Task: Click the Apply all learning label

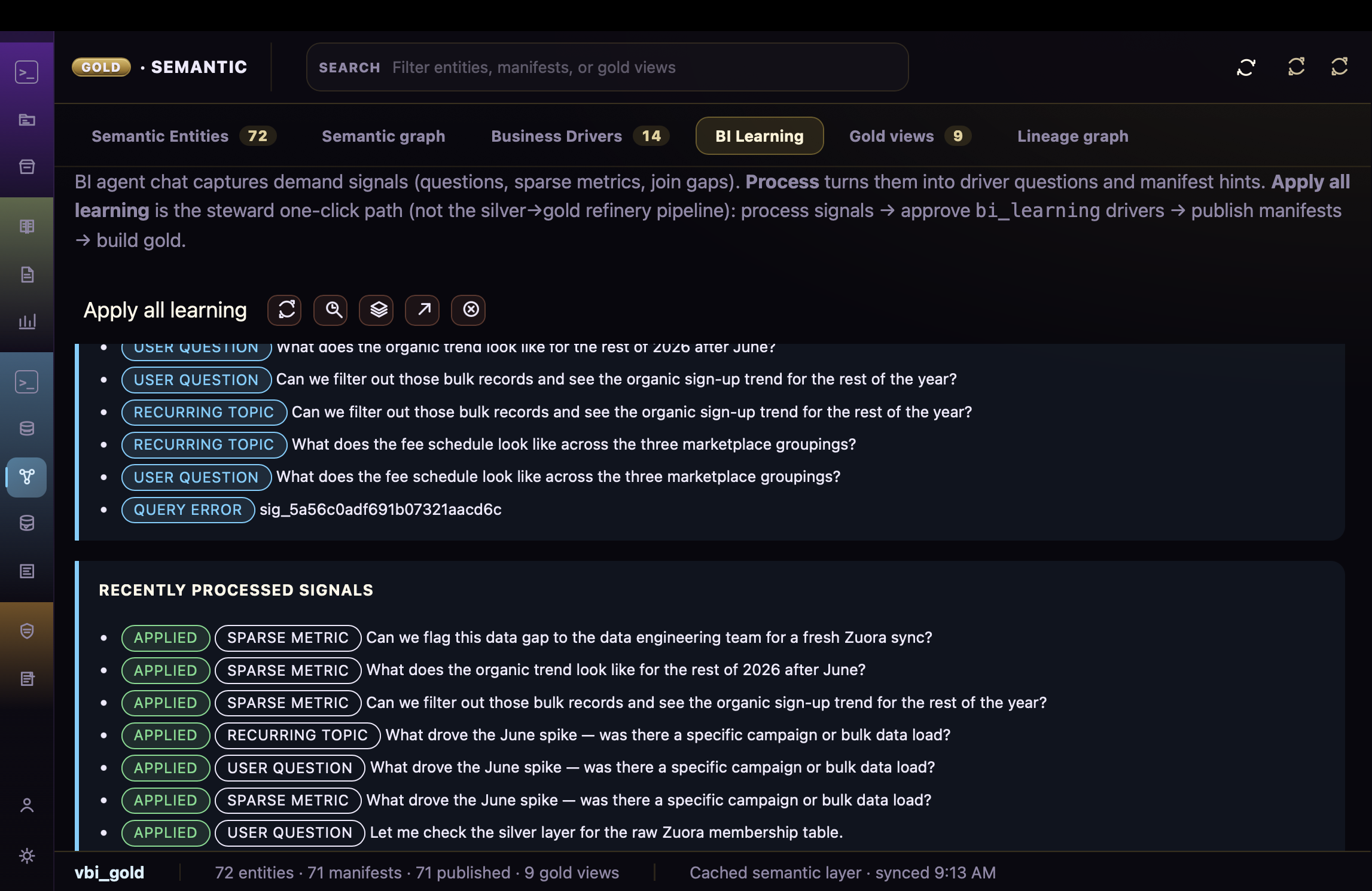Action: coord(165,310)
